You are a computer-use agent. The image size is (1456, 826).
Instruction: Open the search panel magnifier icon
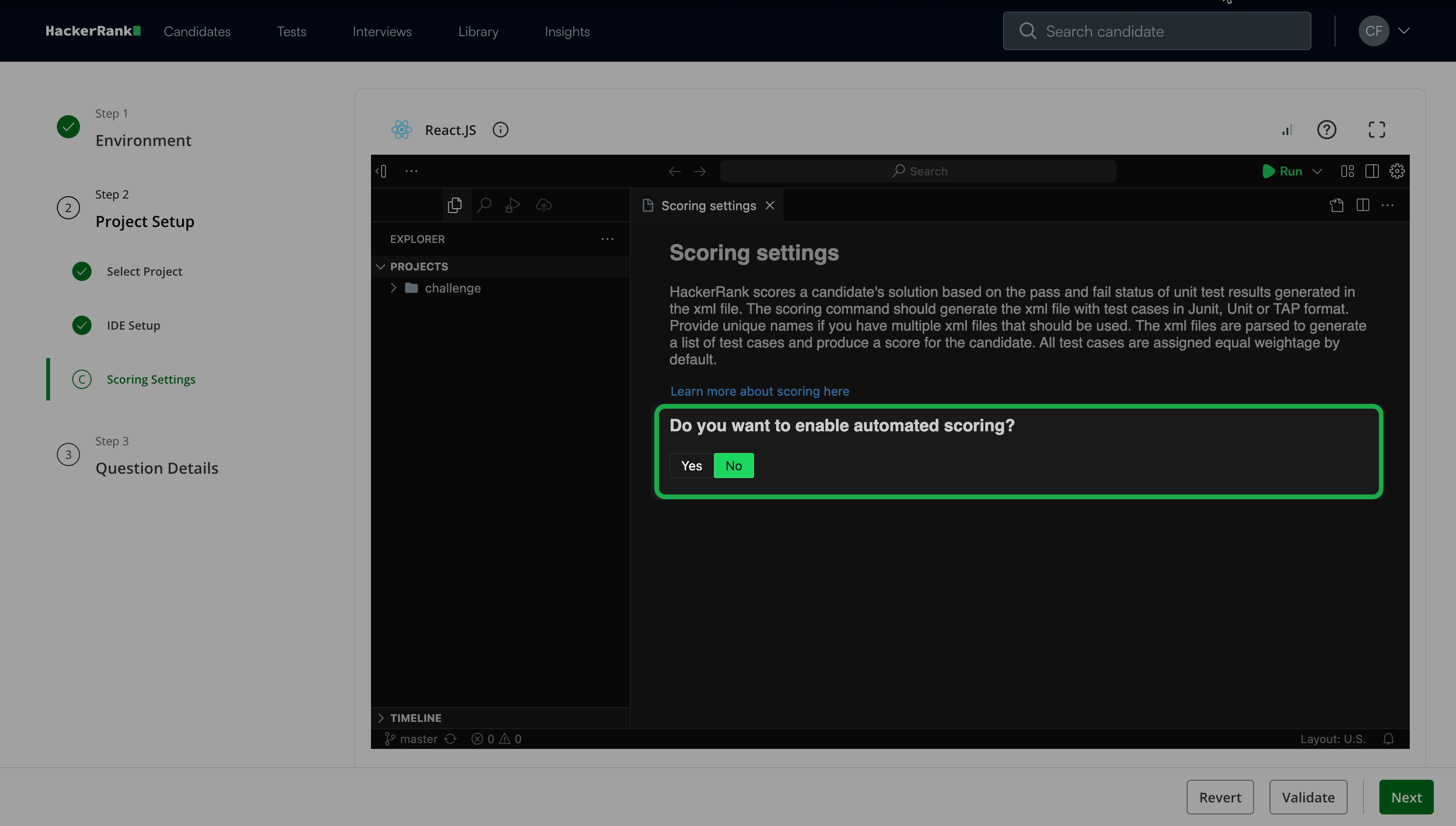484,205
